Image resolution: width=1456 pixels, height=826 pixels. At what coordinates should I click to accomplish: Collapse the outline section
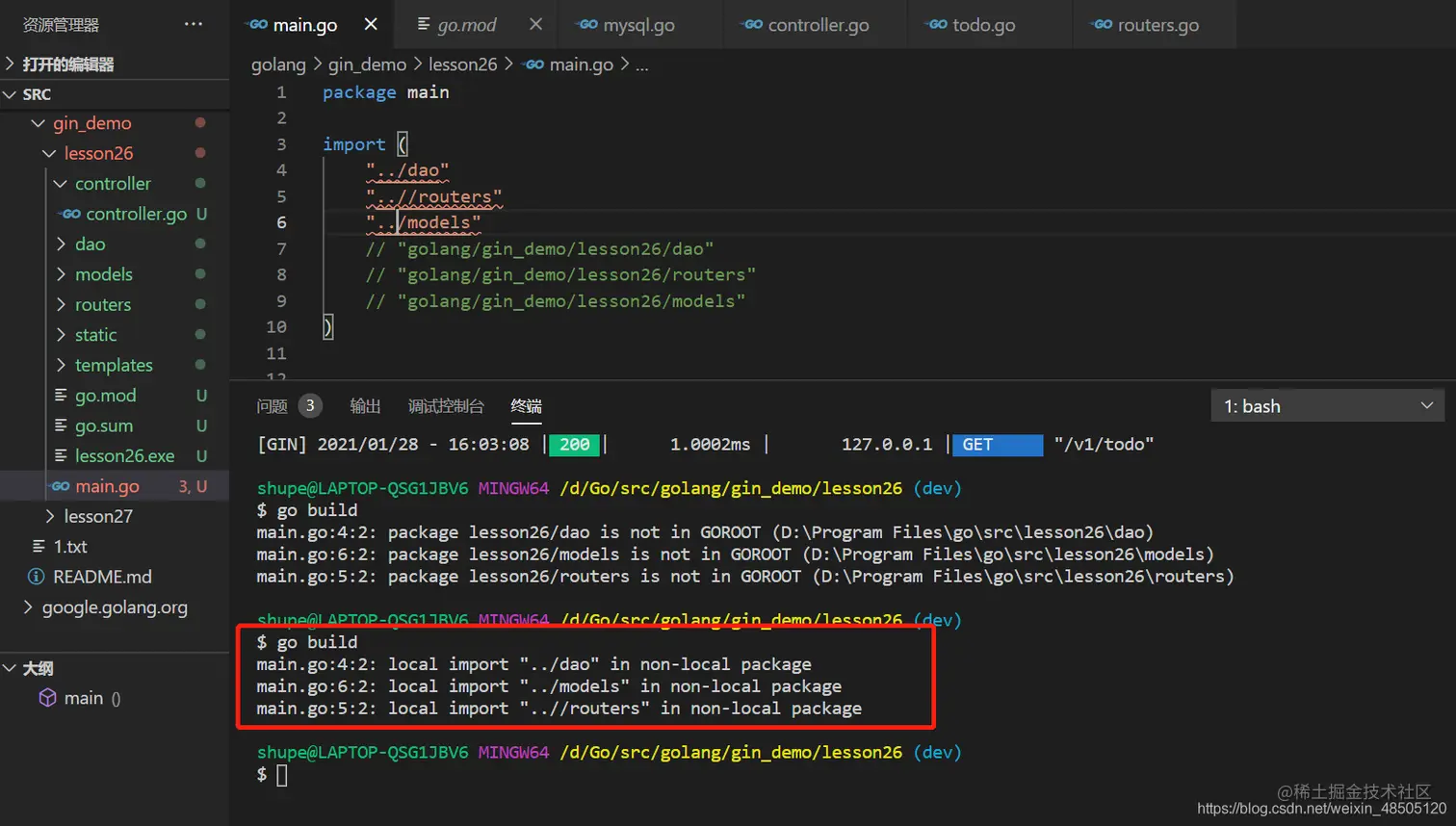(x=115, y=668)
